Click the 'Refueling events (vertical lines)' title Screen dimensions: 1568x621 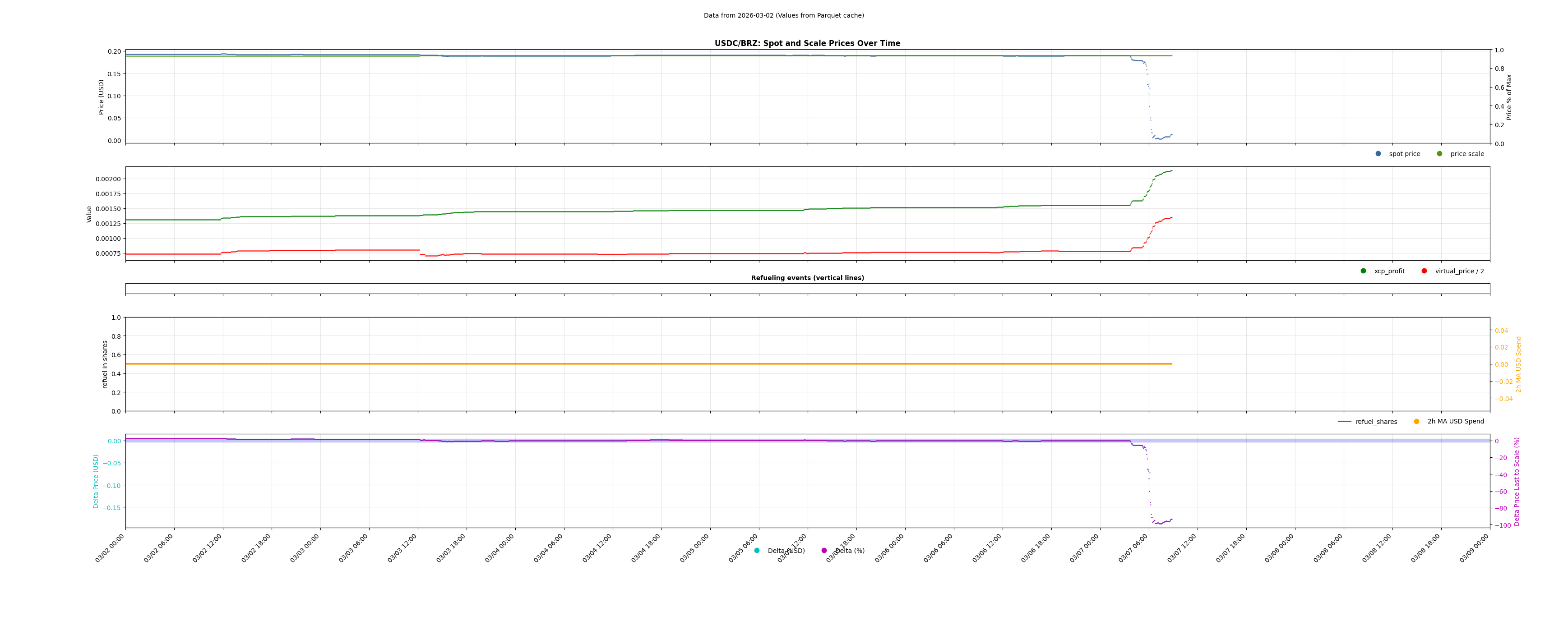pyautogui.click(x=807, y=278)
